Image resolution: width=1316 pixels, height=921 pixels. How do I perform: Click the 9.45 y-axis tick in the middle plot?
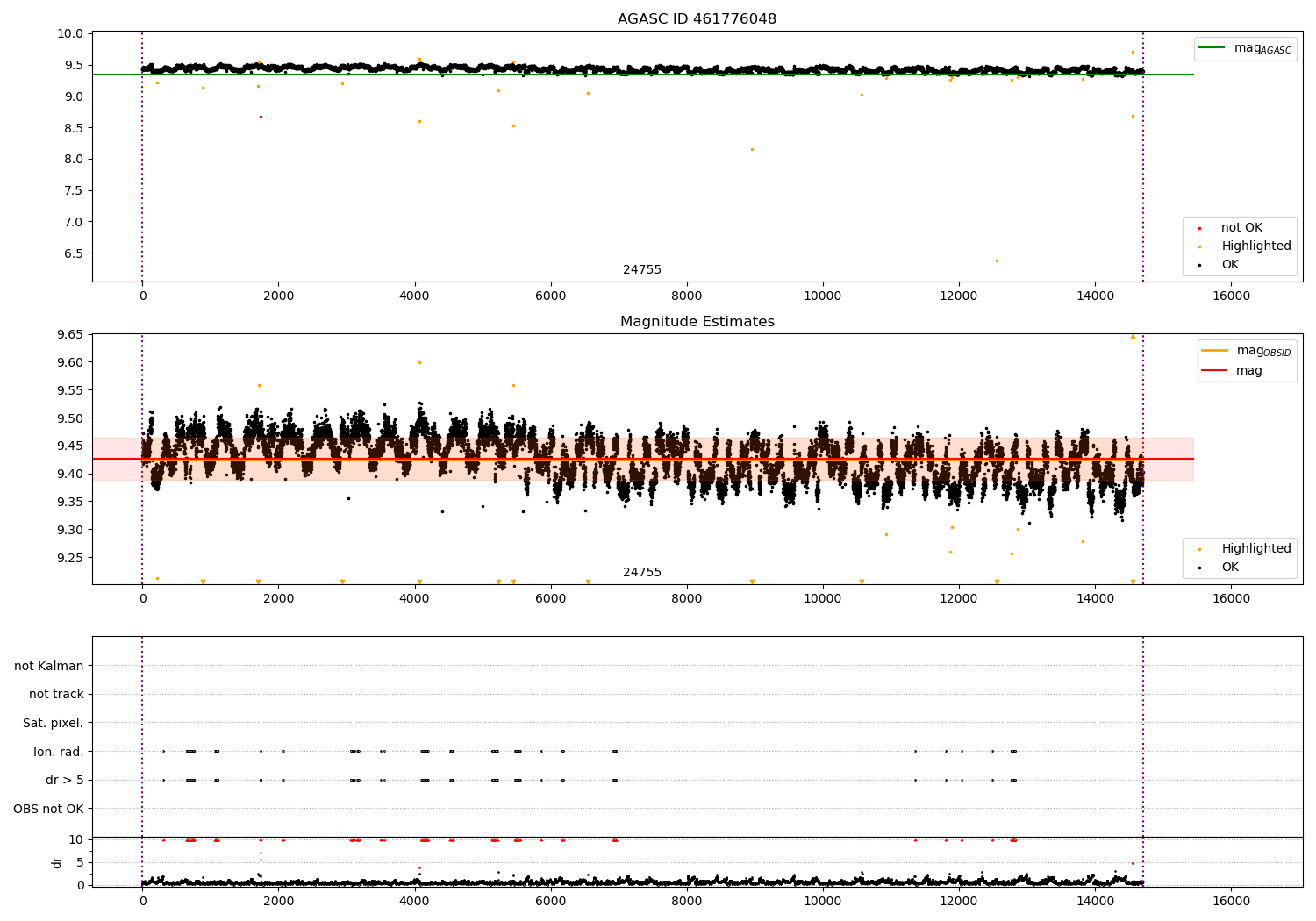[x=70, y=446]
